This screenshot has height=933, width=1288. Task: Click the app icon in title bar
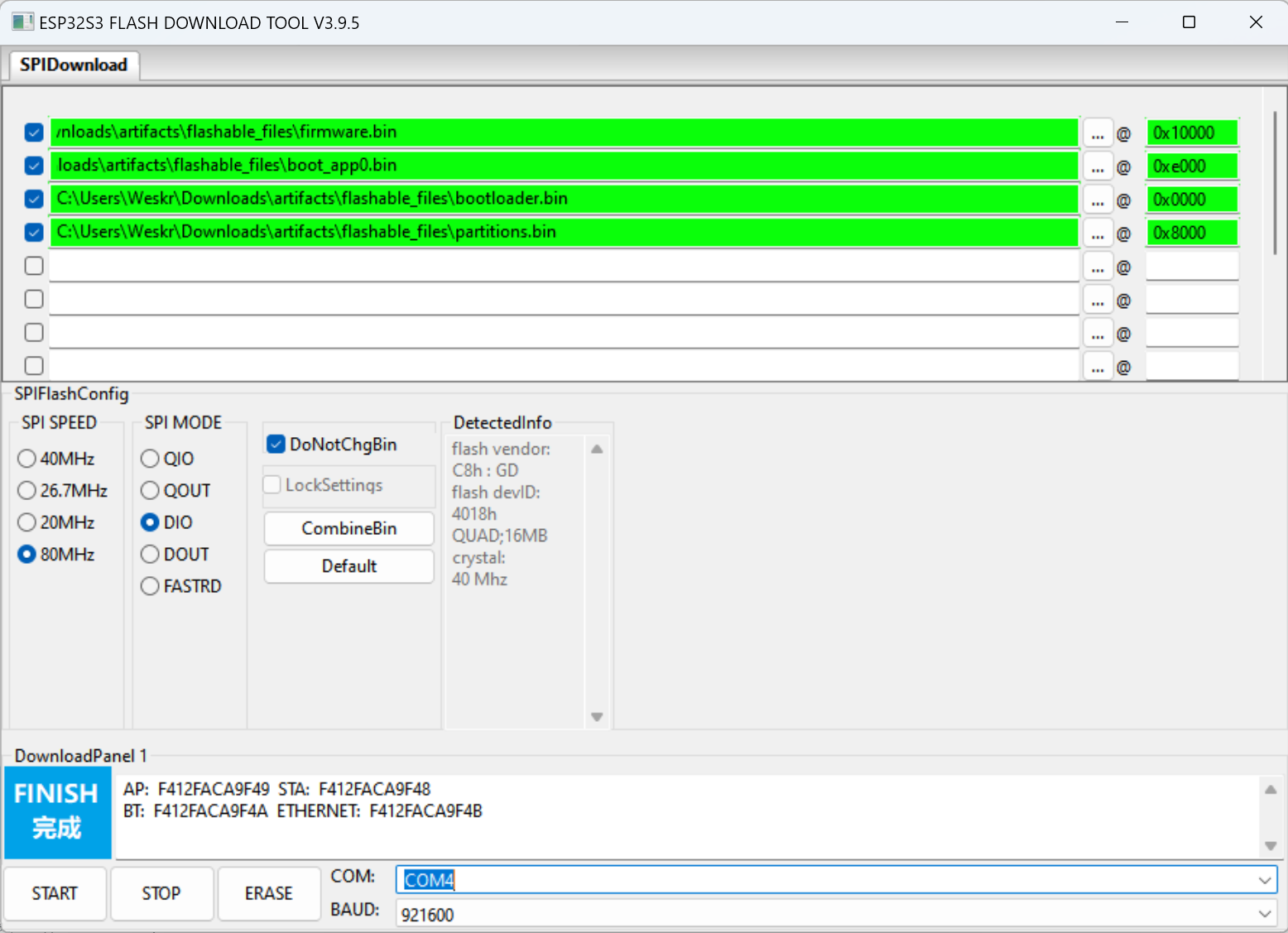click(x=23, y=22)
